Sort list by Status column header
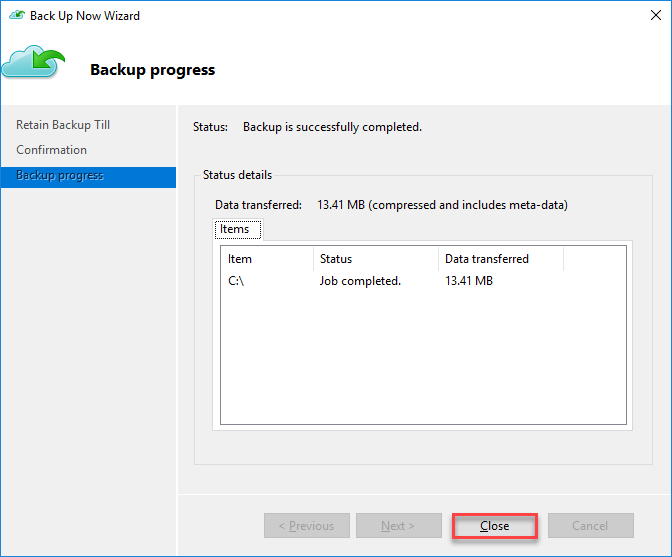This screenshot has height=557, width=672. [x=374, y=259]
